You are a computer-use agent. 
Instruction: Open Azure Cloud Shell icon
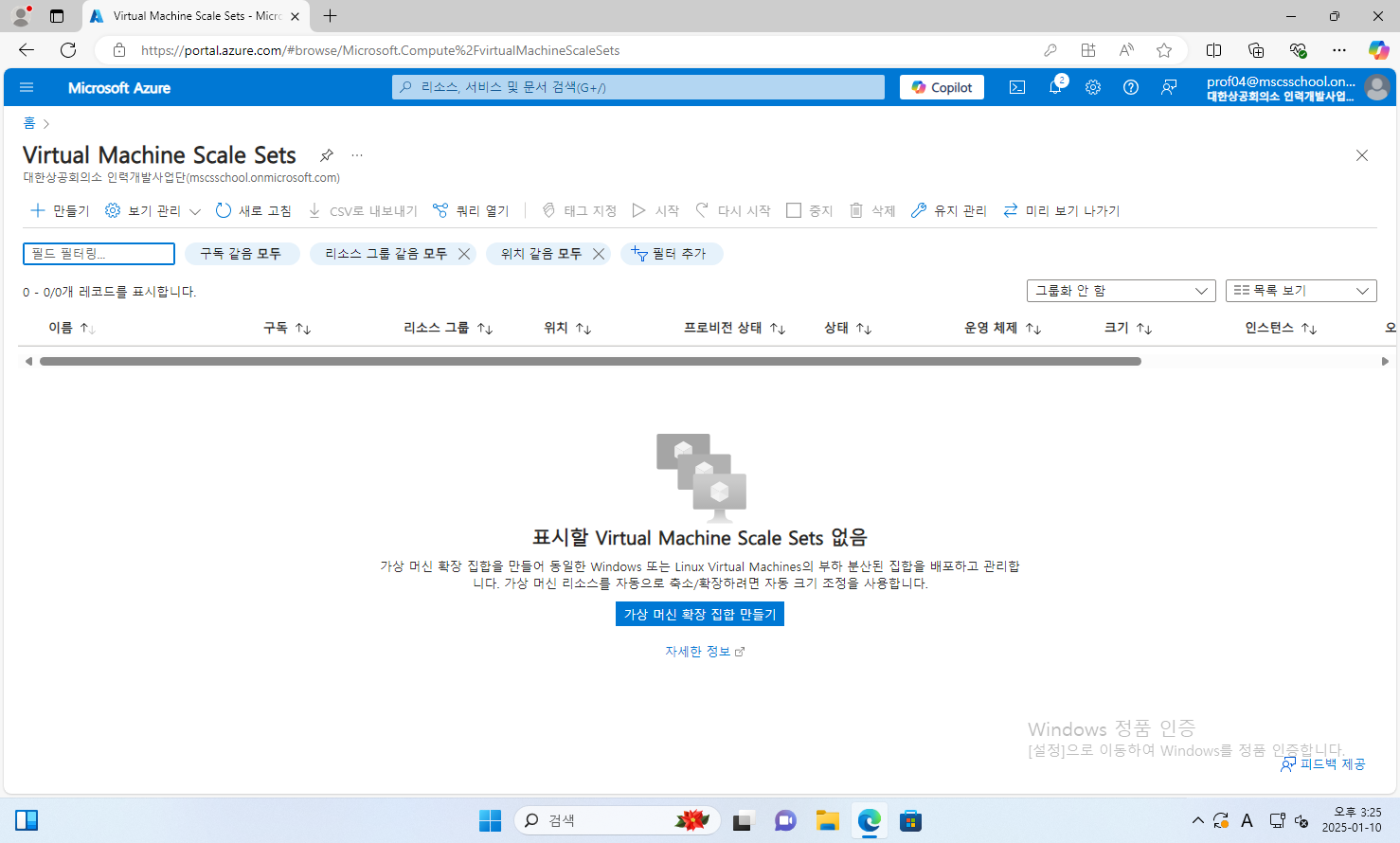point(1017,87)
